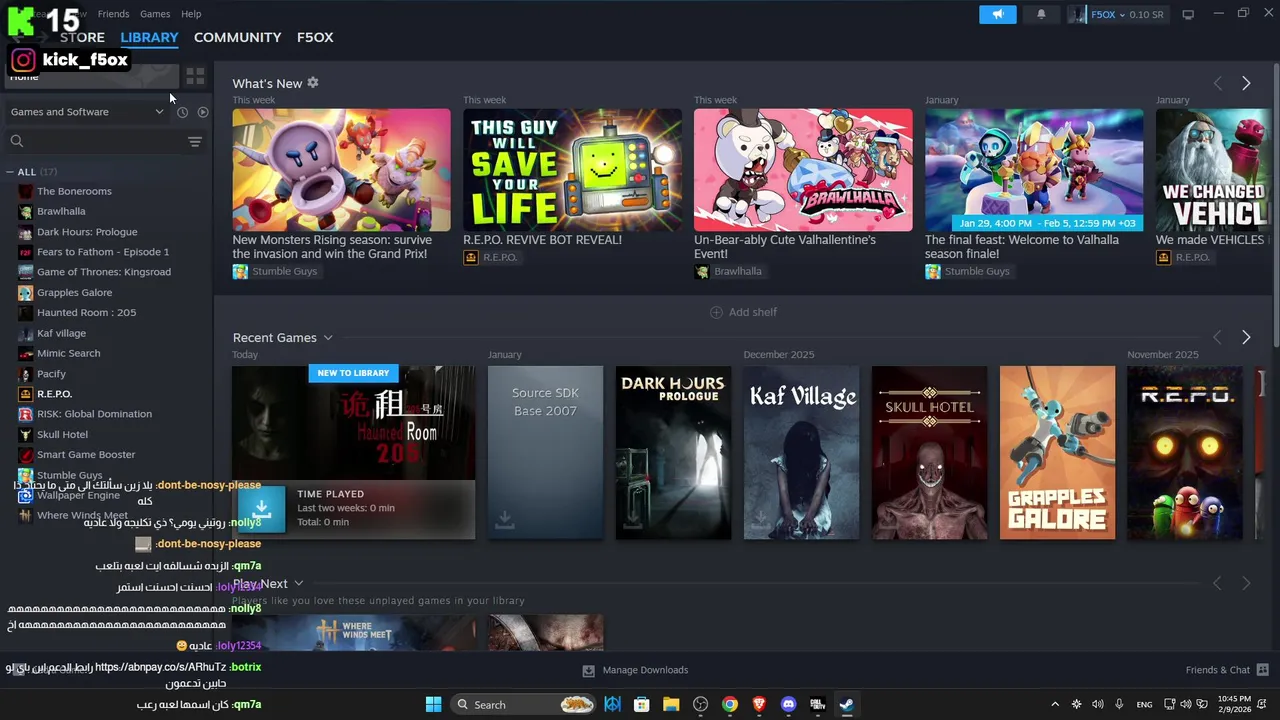The height and width of the screenshot is (720, 1280).
Task: Click the blue announcements megaphone button
Action: 998,14
